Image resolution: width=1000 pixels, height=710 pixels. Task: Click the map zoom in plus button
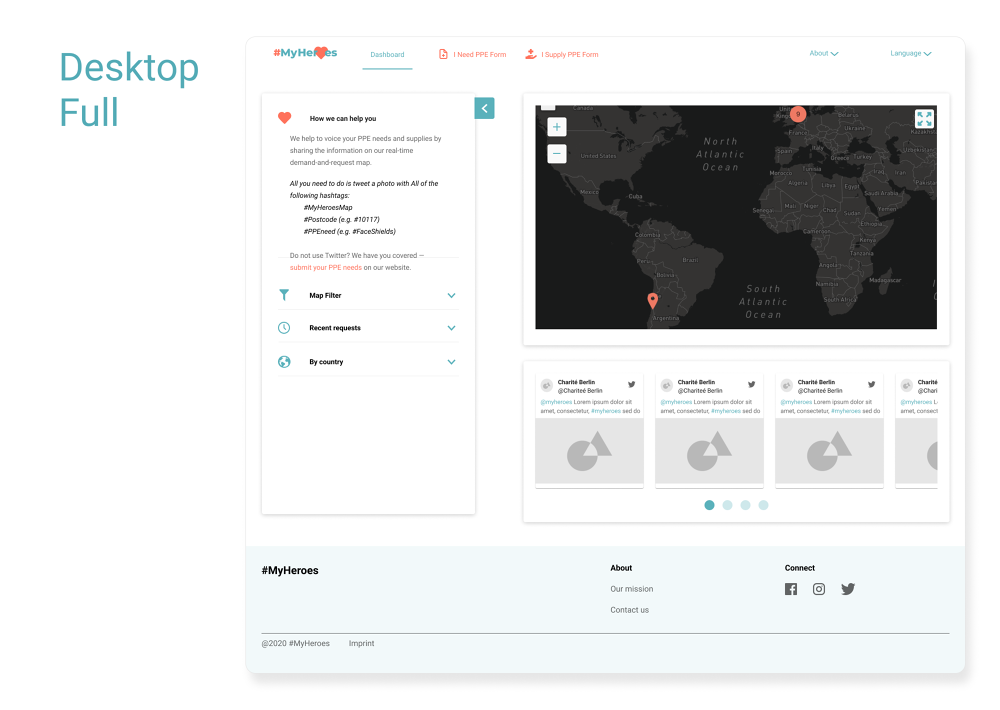click(557, 127)
